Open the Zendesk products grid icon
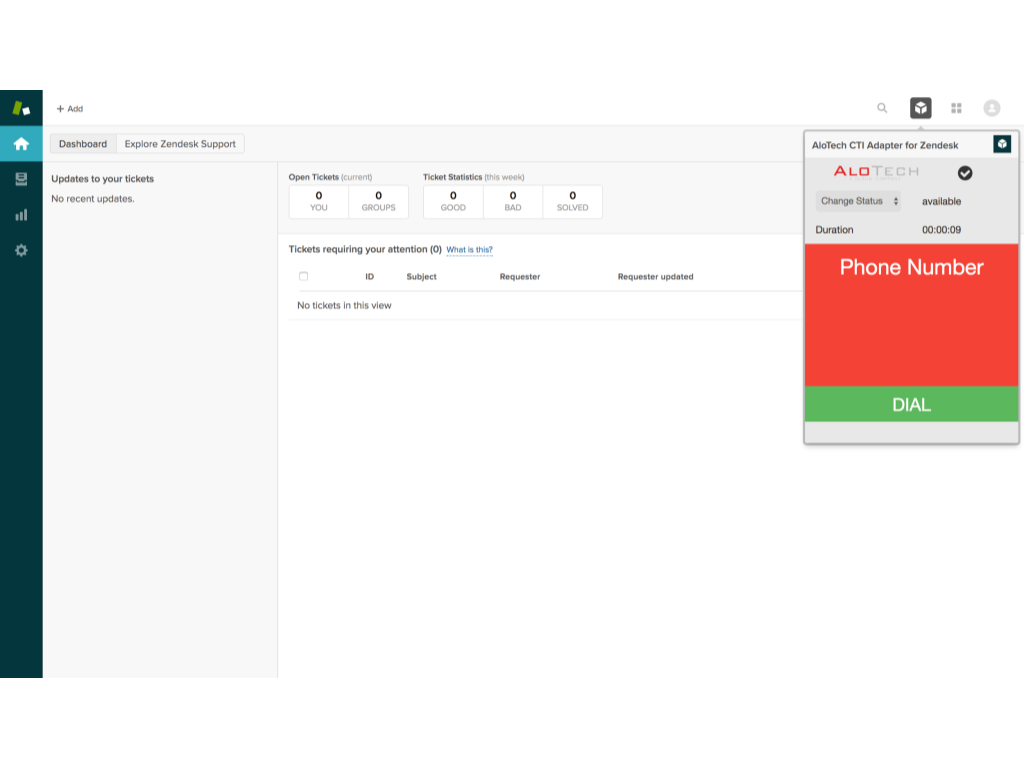This screenshot has width=1024, height=768. tap(956, 108)
